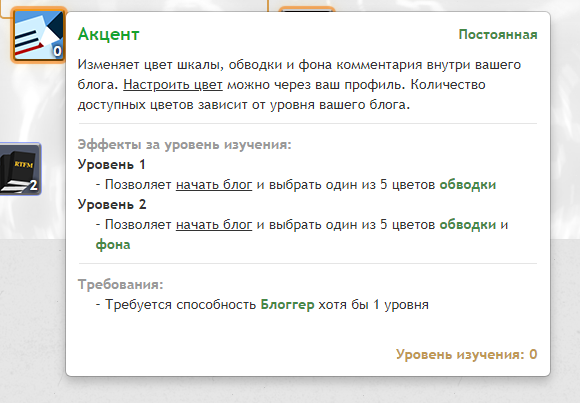The height and width of the screenshot is (403, 580).
Task: Open начать блог link under Уровень 1
Action: pos(214,184)
